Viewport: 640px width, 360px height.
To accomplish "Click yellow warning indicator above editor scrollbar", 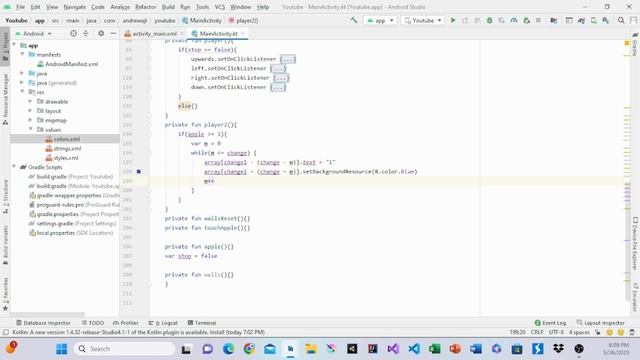I will (627, 43).
